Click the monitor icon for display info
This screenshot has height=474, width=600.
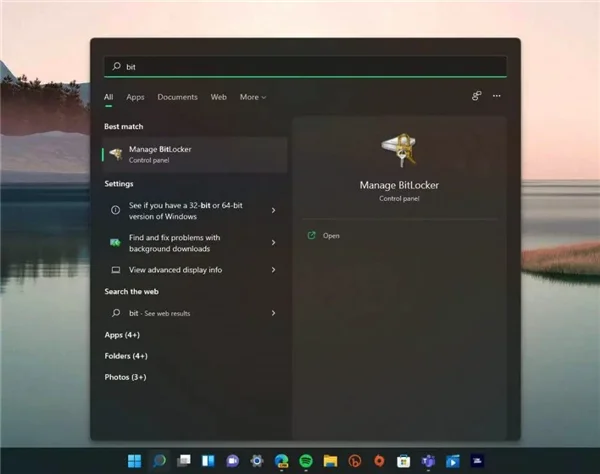tap(116, 270)
